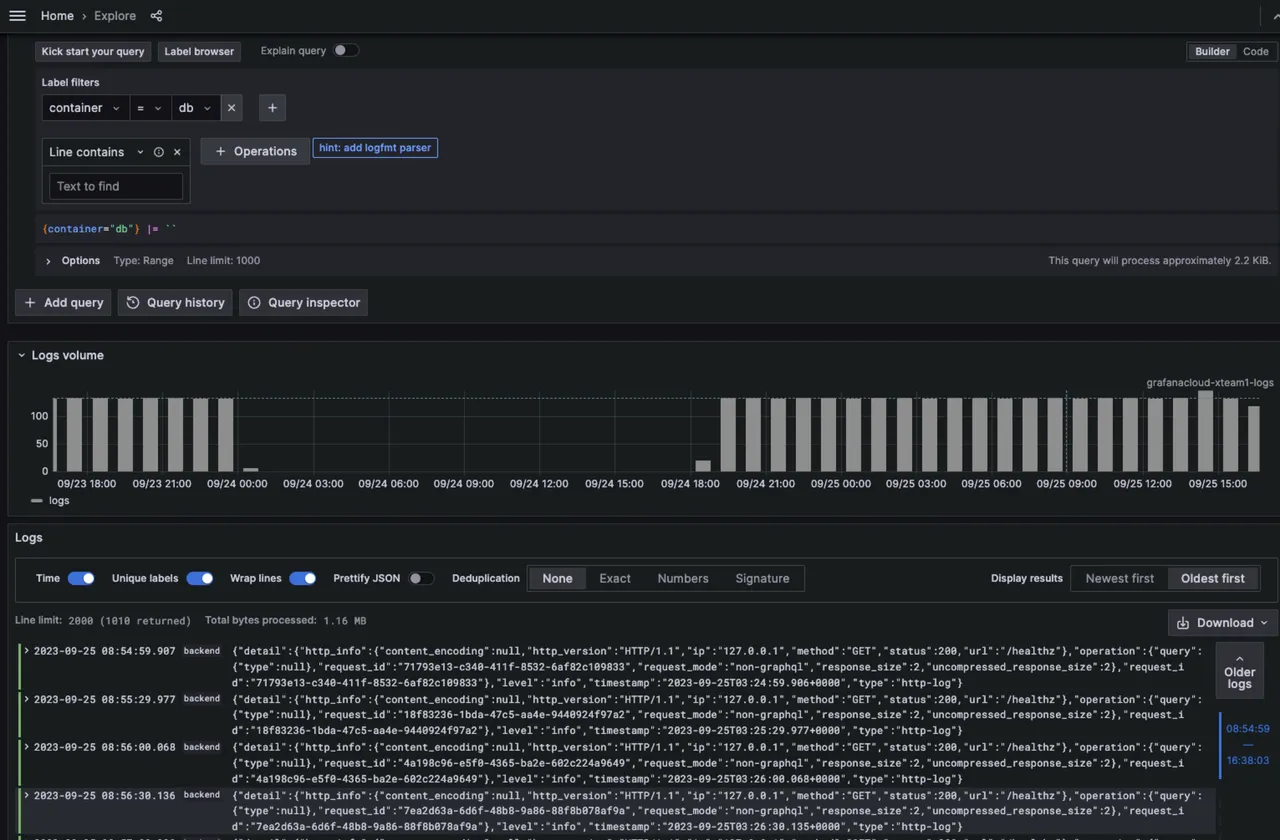Image resolution: width=1280 pixels, height=840 pixels.
Task: Select Numbers deduplication
Action: point(683,579)
